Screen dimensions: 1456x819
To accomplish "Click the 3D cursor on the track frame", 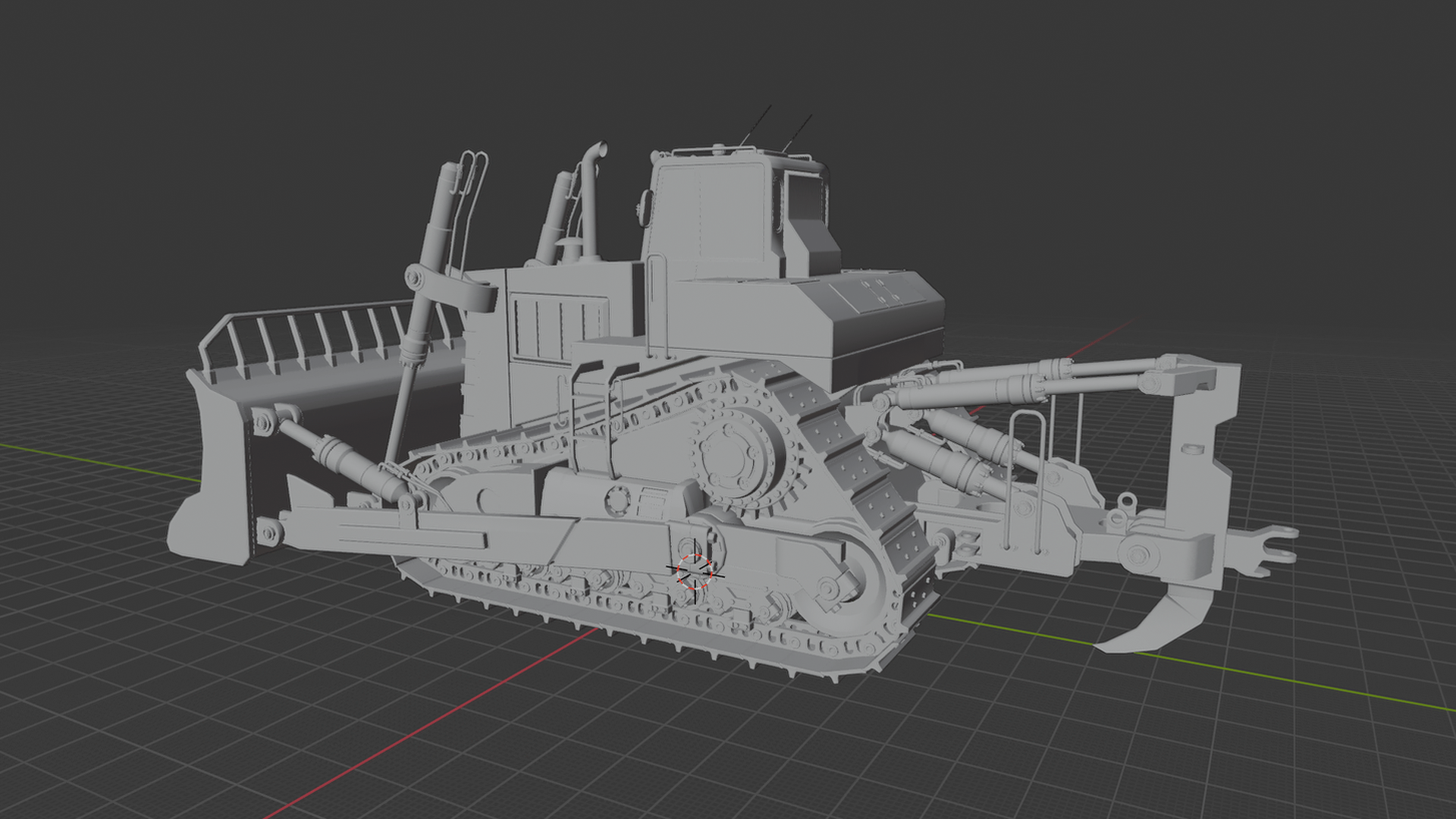I will click(x=694, y=573).
